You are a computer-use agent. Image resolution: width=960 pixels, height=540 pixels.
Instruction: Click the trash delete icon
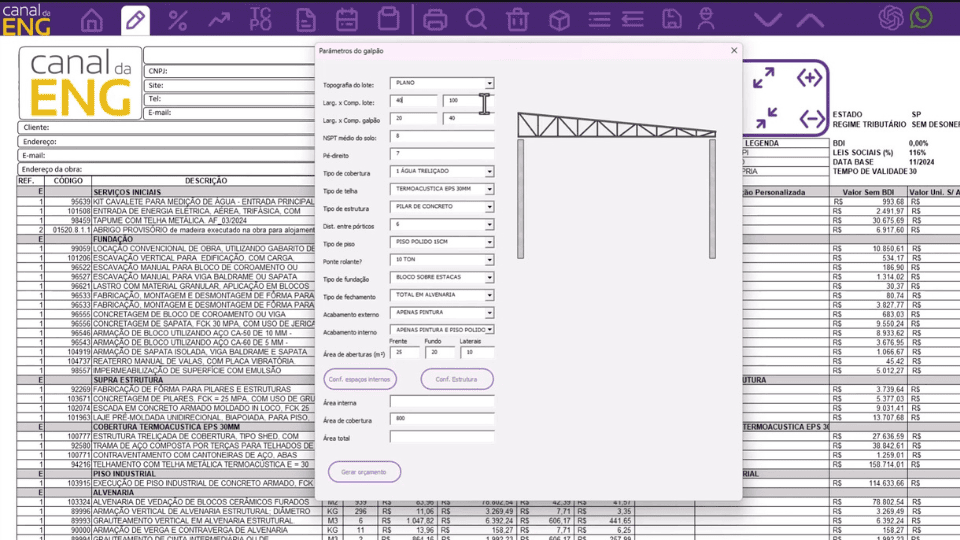[x=517, y=20]
